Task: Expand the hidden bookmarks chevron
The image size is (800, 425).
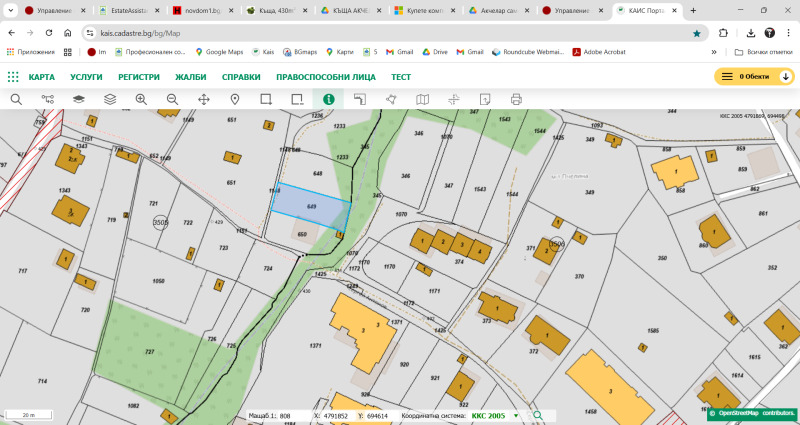Action: [x=714, y=52]
